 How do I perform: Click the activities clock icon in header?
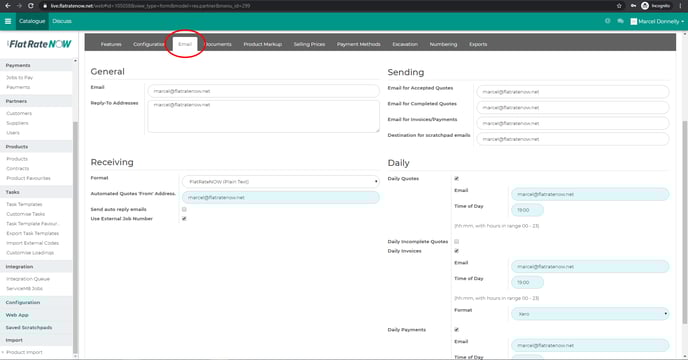click(607, 21)
